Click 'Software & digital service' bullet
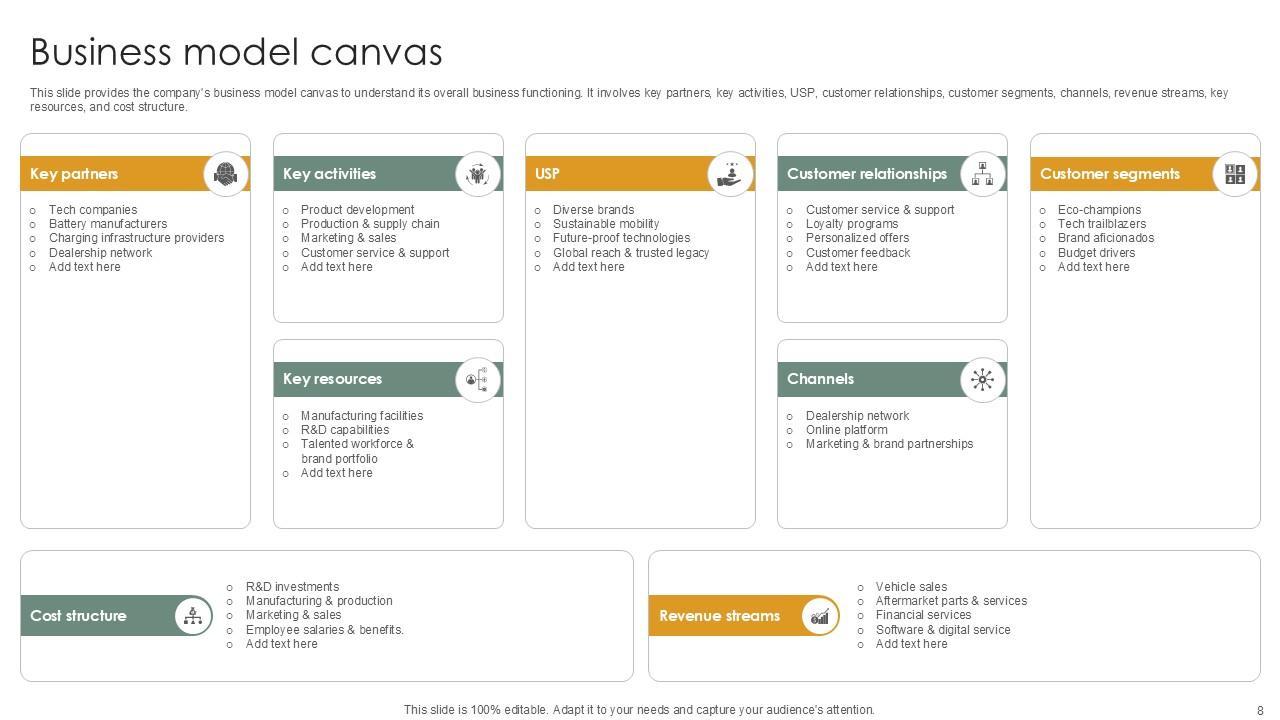 [x=943, y=630]
